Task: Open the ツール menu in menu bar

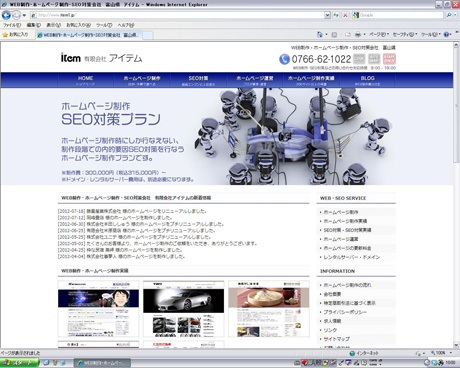Action: point(104,25)
